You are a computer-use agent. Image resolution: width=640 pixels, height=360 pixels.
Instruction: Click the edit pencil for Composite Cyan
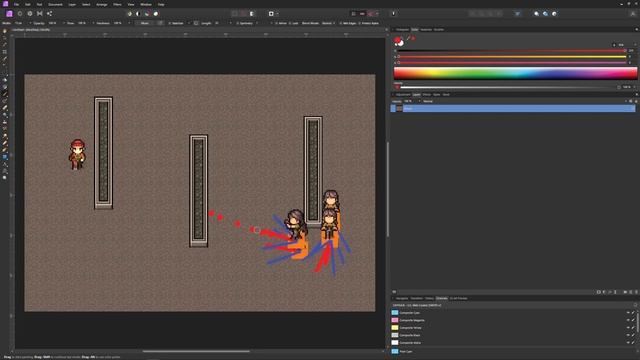pos(633,313)
